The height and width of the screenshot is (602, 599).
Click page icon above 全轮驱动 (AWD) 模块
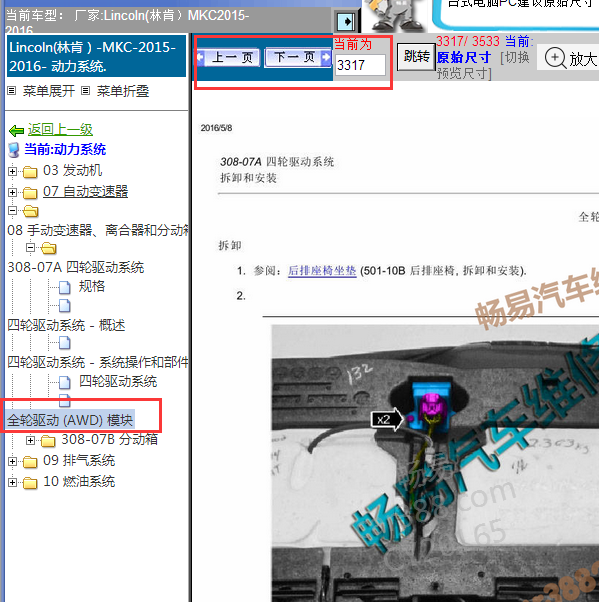pos(65,400)
